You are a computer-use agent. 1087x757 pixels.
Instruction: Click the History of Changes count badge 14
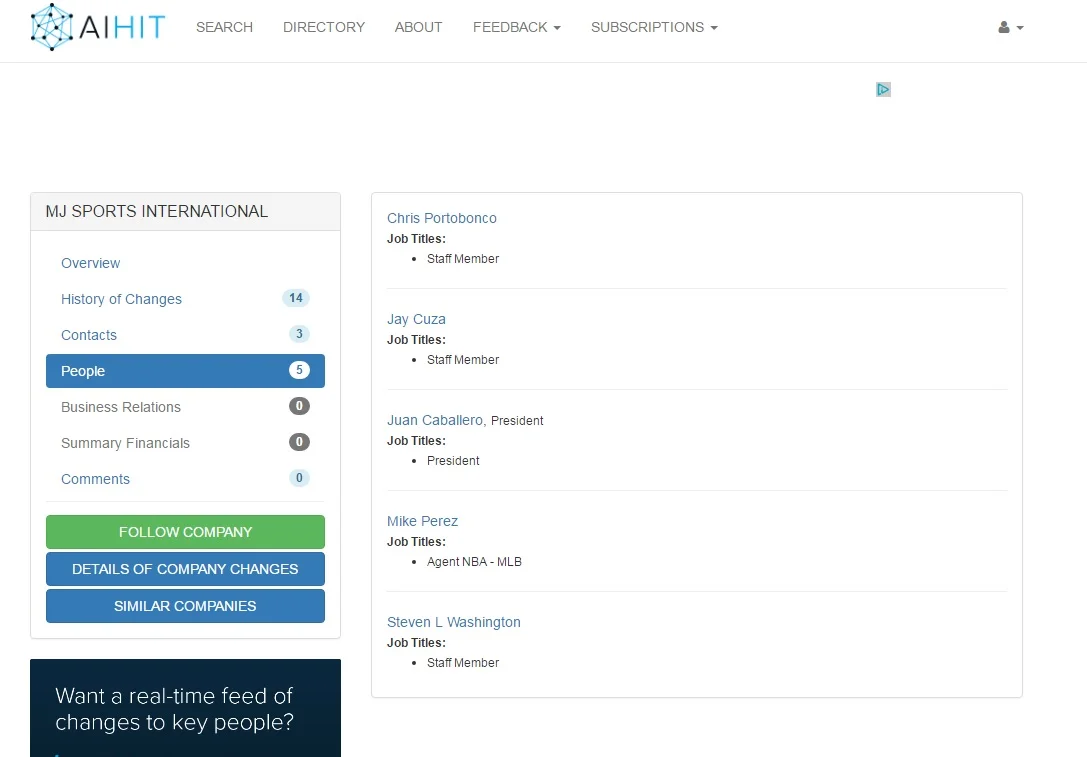point(296,298)
